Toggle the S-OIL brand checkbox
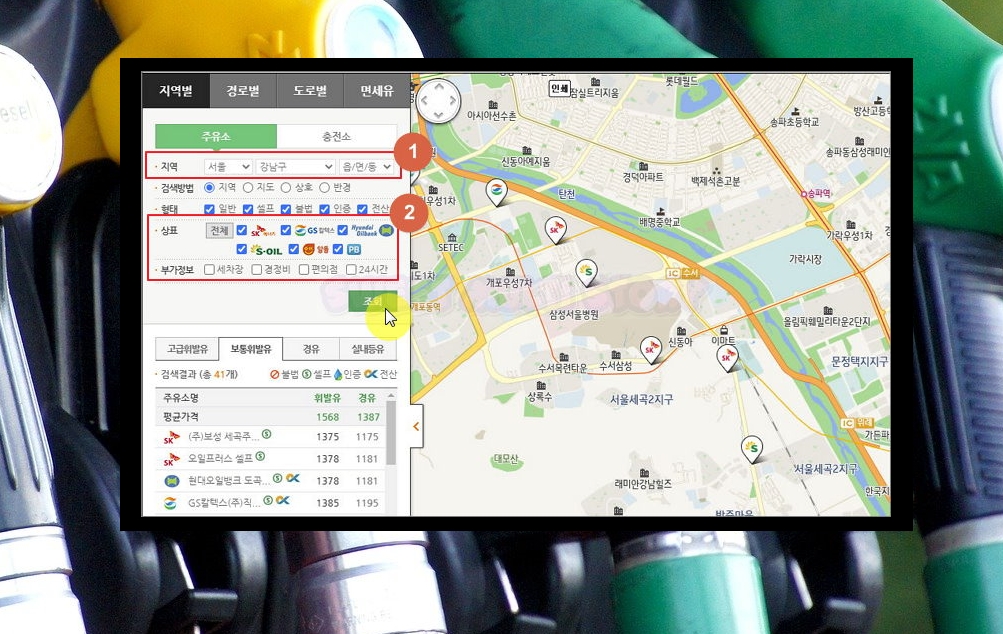 click(x=241, y=249)
